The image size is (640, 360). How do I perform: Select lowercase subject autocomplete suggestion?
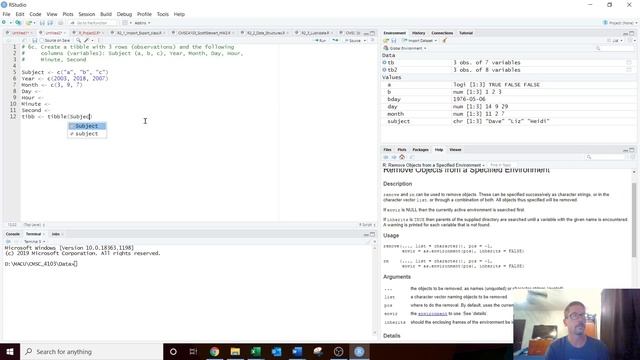[87, 133]
